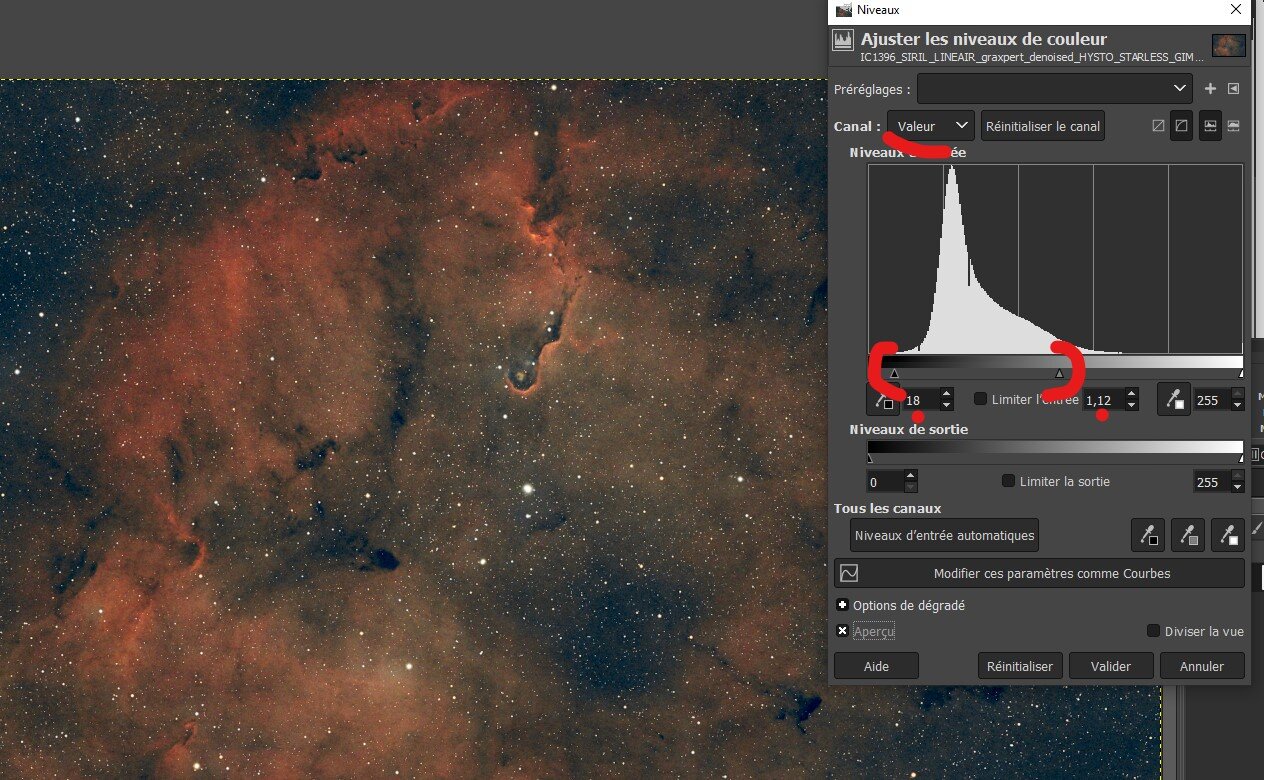Adjust levels perceptually icon
The image size is (1264, 780).
(1181, 126)
